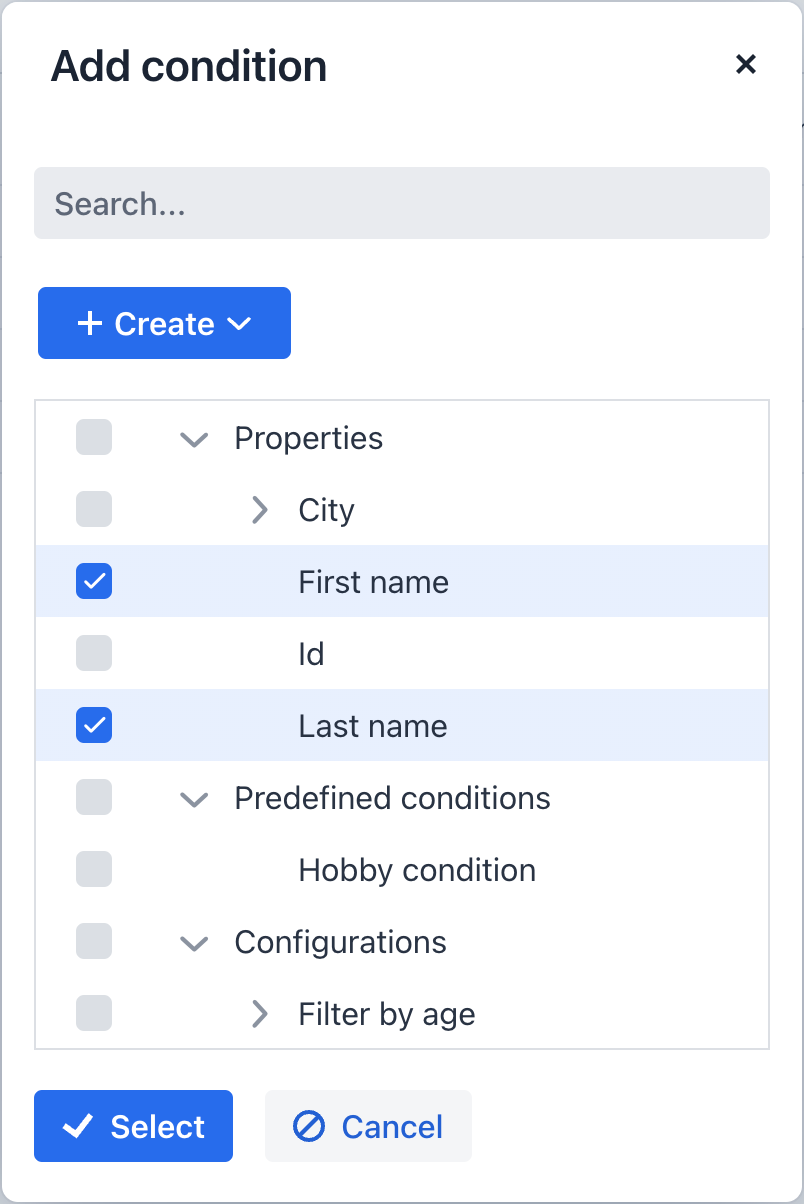Open the Create dropdown menu

(163, 323)
